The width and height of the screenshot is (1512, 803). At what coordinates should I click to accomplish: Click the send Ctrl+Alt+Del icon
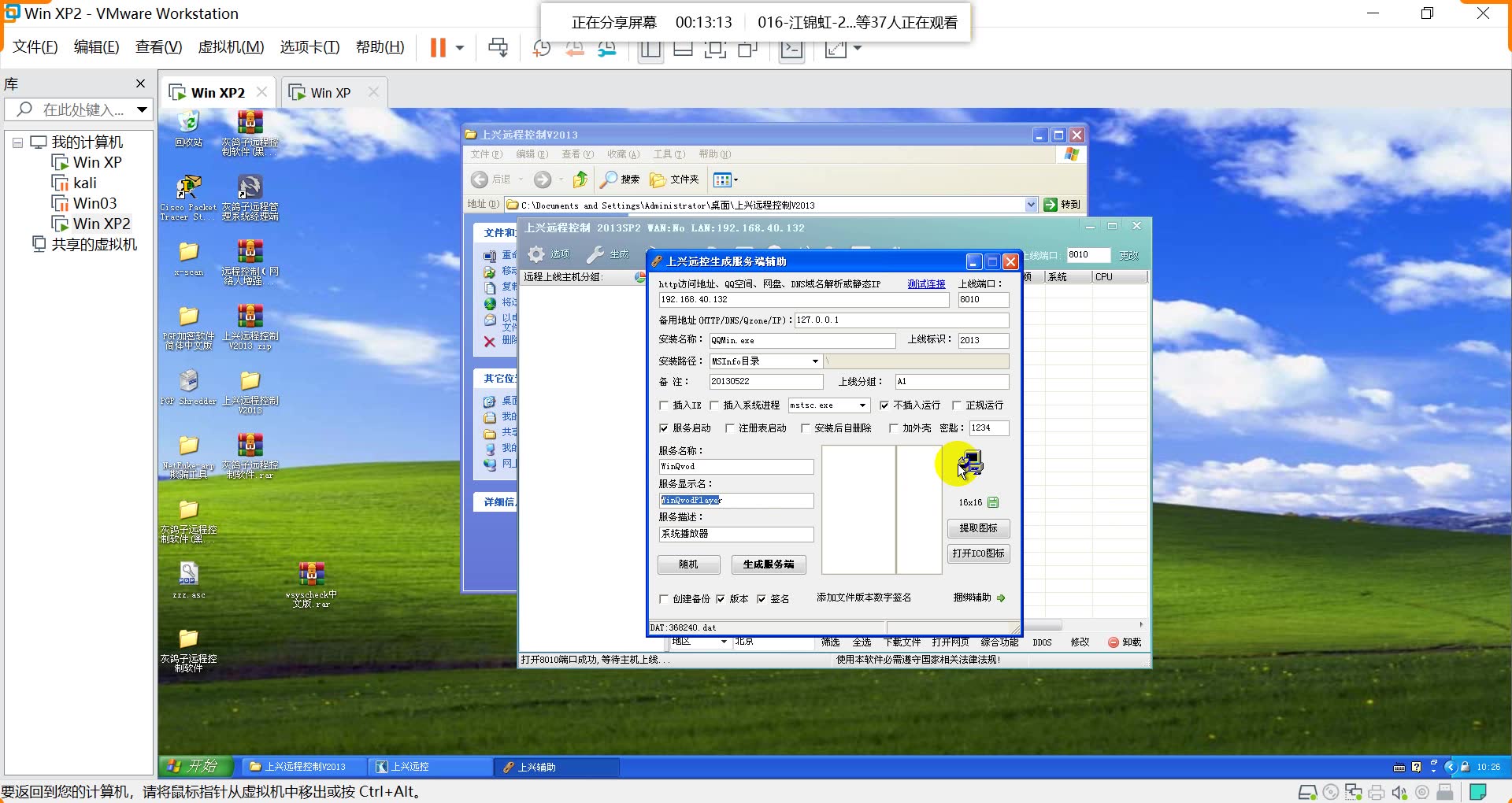pyautogui.click(x=498, y=48)
